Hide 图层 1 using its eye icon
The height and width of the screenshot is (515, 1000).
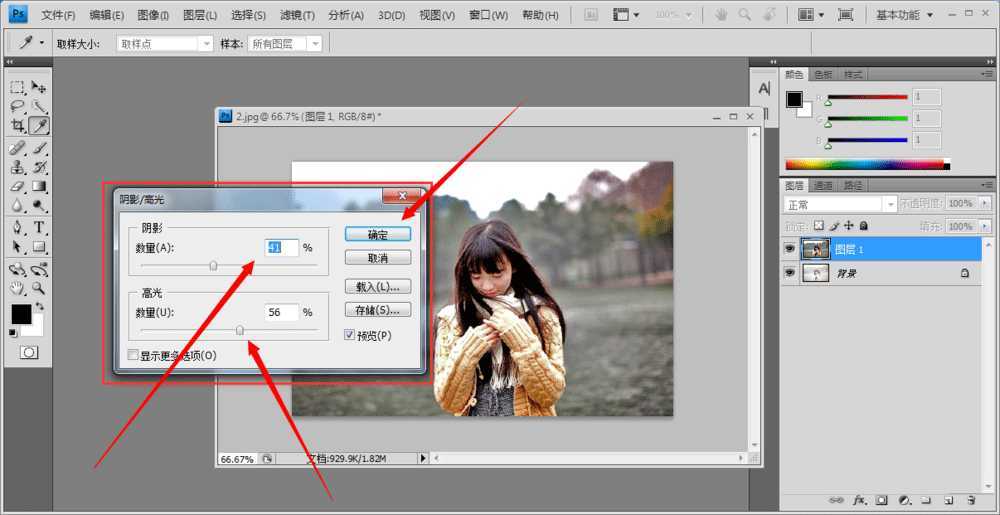790,249
